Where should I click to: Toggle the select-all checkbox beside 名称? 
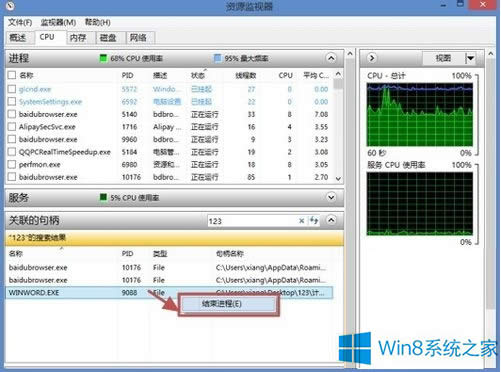tap(12, 75)
